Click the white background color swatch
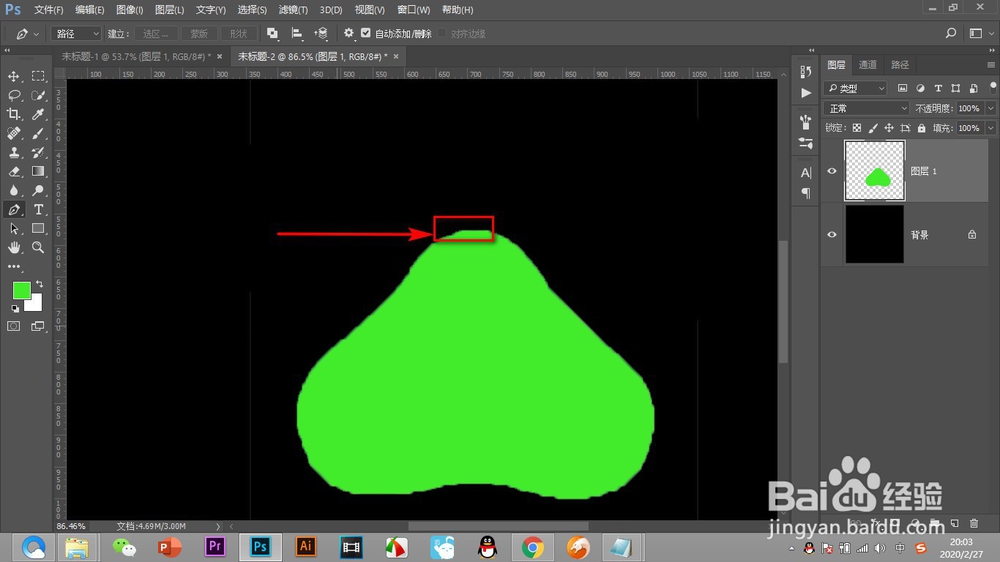Screen dimensions: 1000x562 [34, 304]
